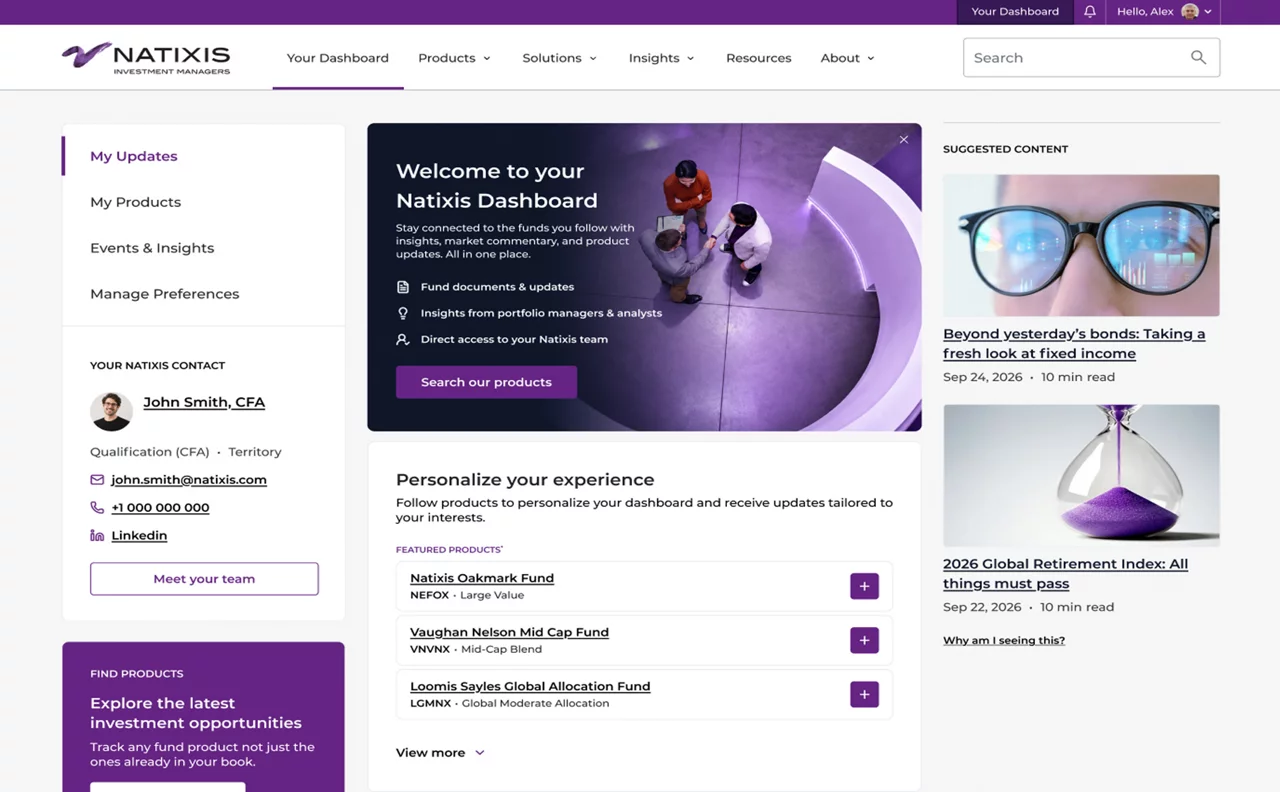
Task: Go to Your Dashboard nav tab
Action: [338, 58]
